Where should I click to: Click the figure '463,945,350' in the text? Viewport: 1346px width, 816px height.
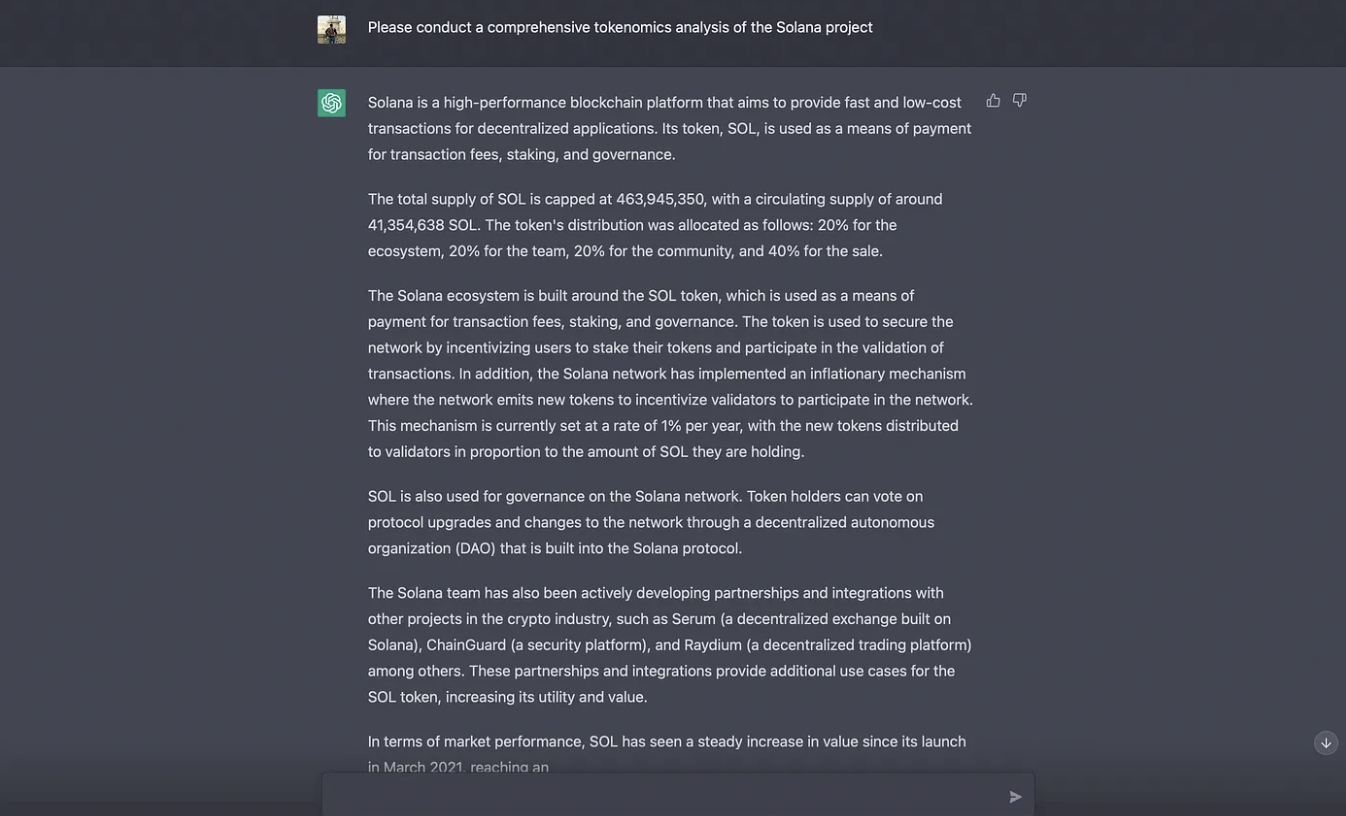tap(661, 199)
